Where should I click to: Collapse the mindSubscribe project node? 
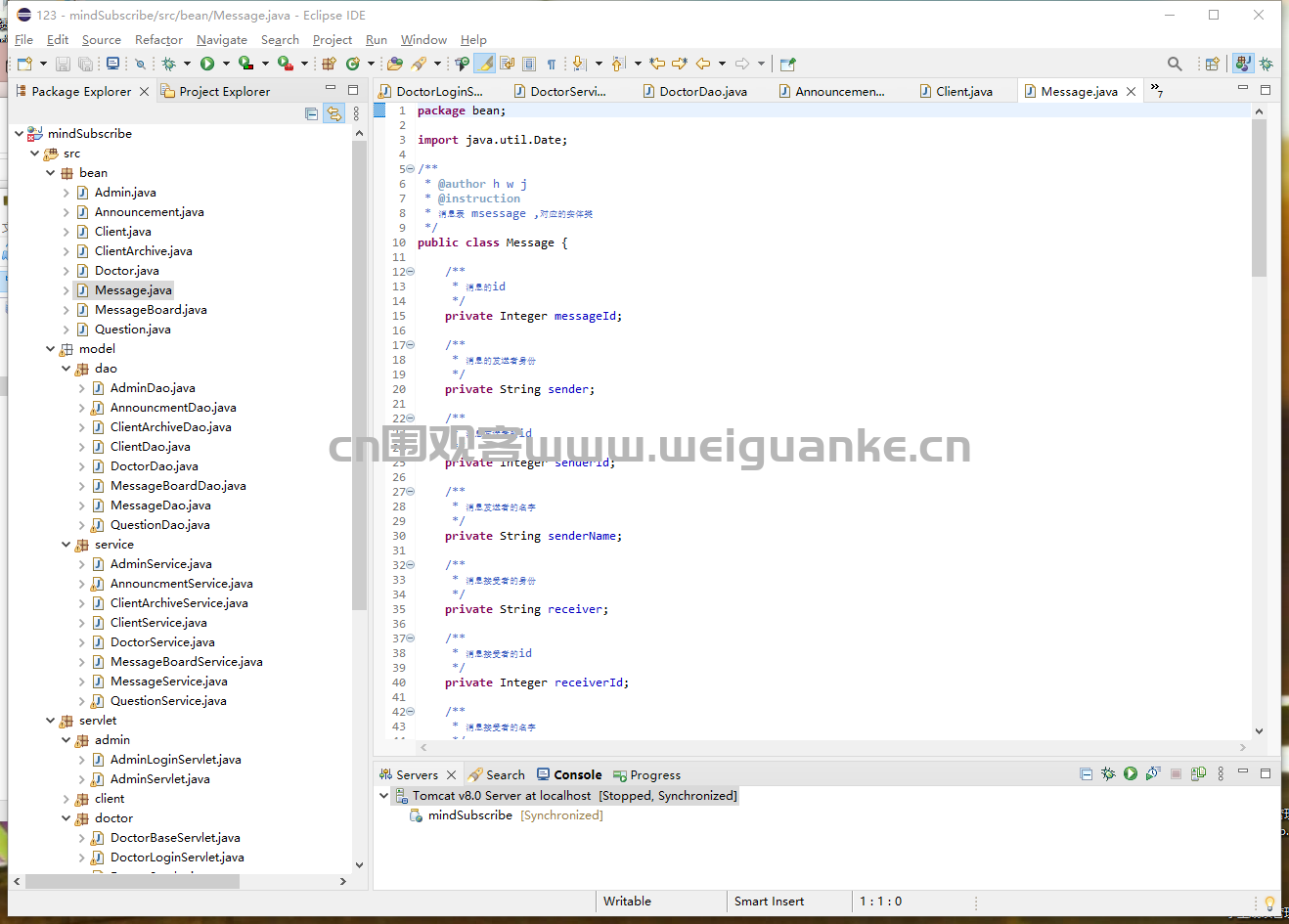[19, 133]
